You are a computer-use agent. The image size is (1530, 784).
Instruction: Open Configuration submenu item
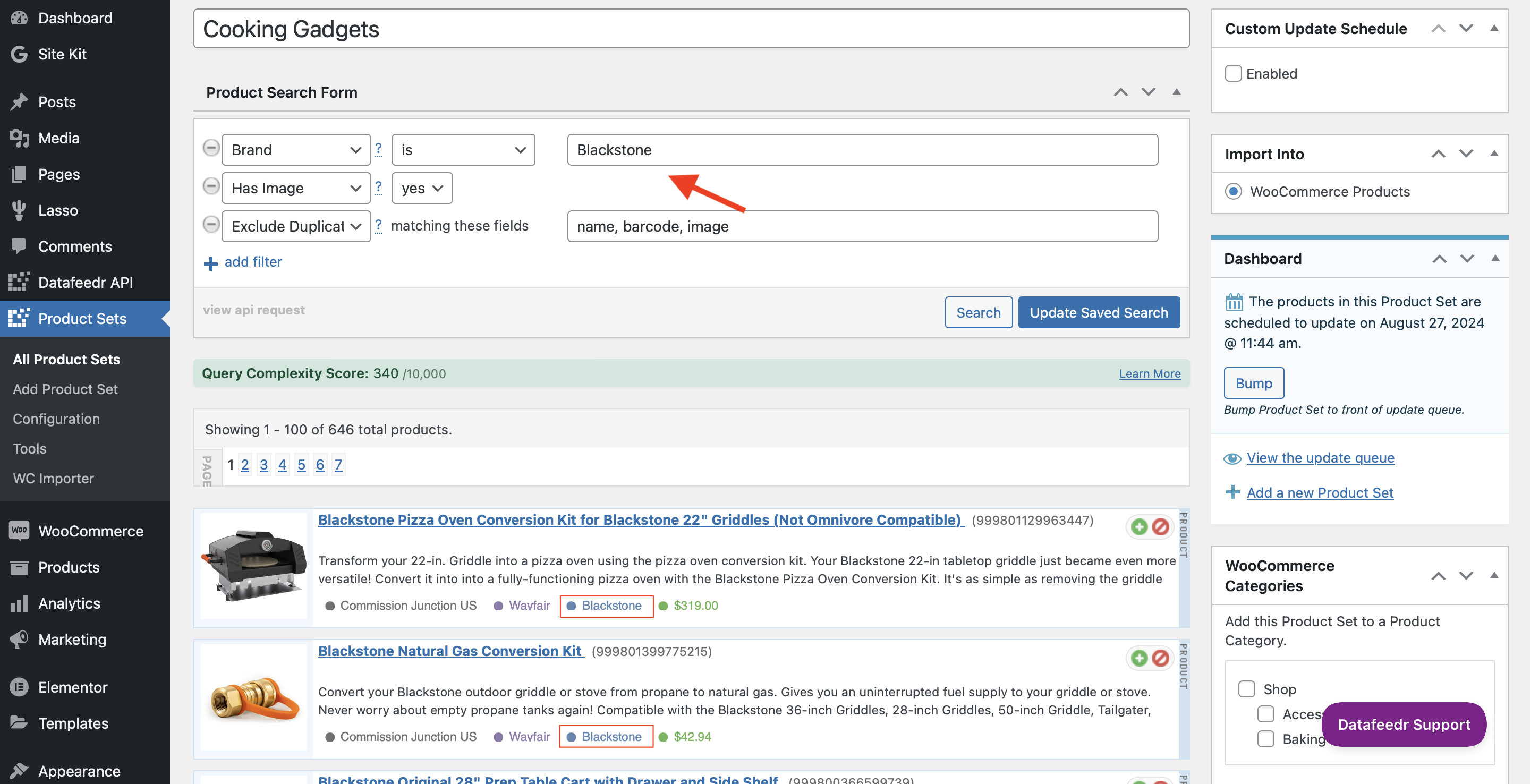click(56, 418)
